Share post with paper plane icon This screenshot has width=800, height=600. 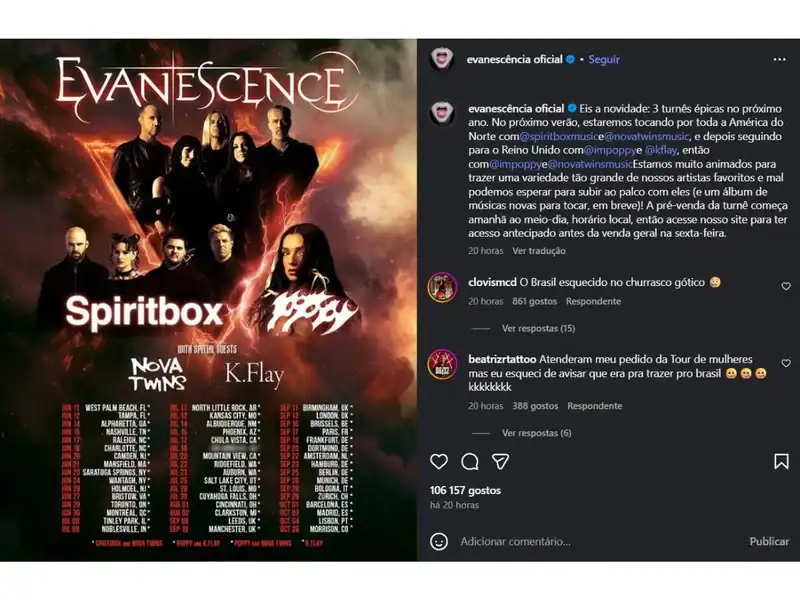[x=501, y=461]
